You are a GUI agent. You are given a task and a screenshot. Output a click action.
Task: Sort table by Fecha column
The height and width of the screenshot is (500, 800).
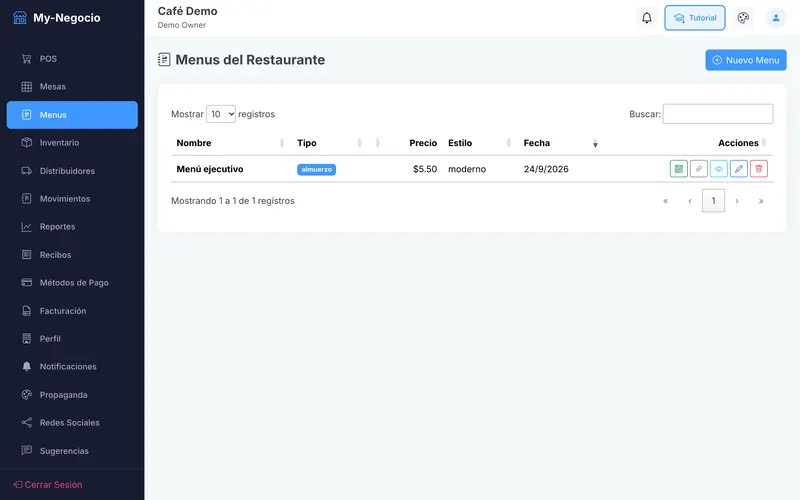[x=560, y=143]
